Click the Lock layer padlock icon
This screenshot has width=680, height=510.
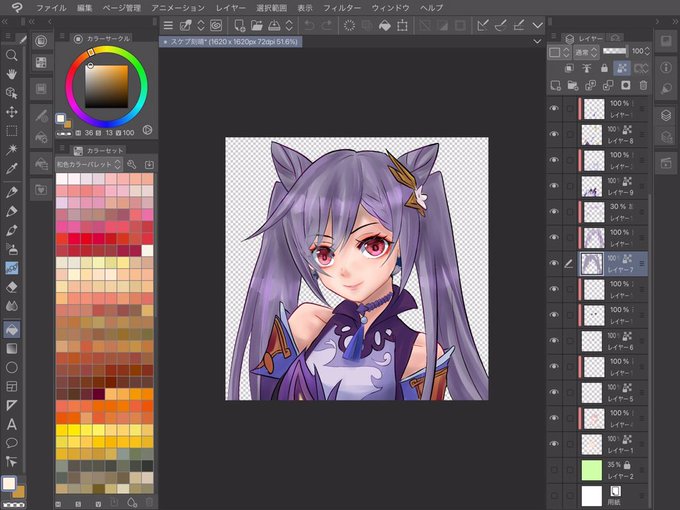(x=604, y=68)
